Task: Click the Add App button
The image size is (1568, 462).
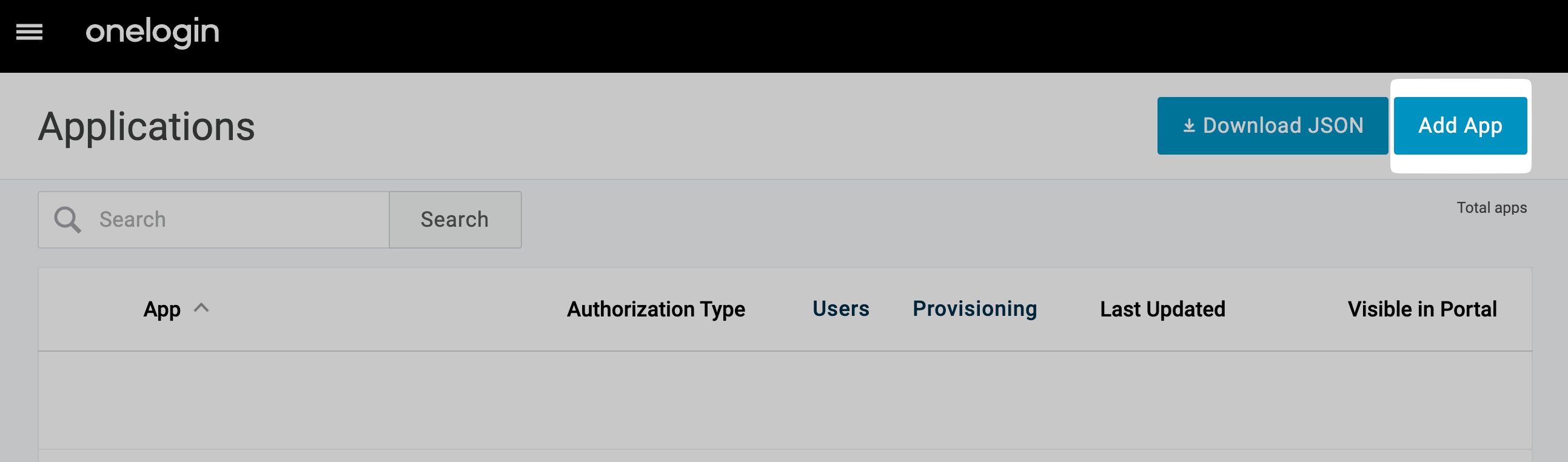Action: pos(1461,125)
